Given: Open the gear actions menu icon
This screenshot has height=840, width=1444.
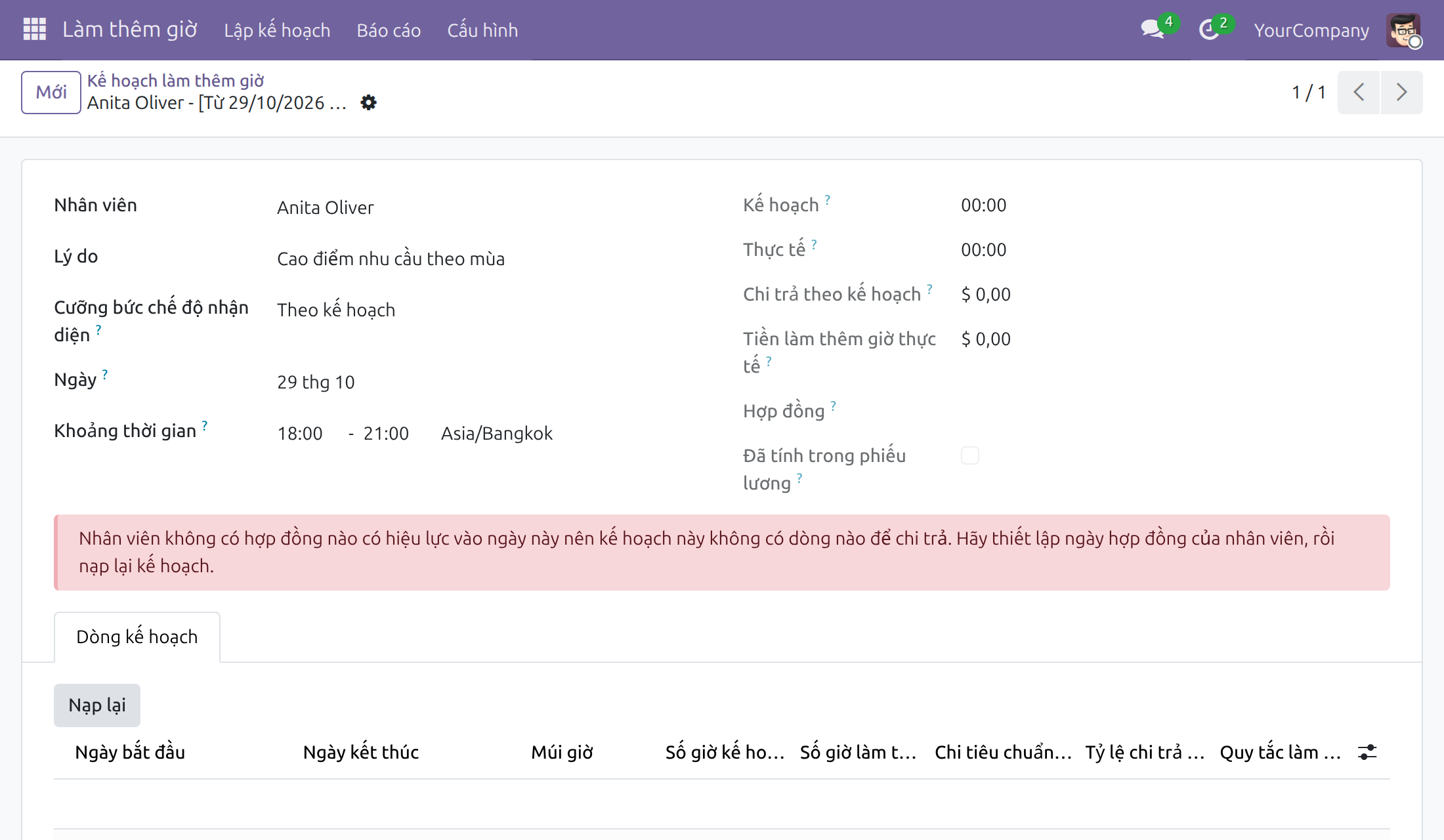Looking at the screenshot, I should pos(369,102).
